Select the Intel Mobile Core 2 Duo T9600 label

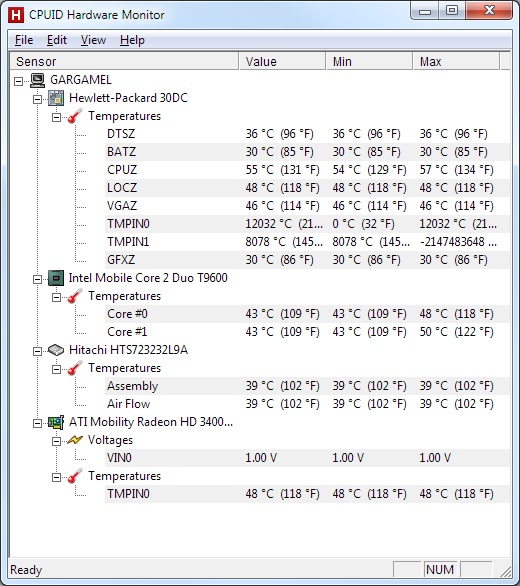(148, 278)
